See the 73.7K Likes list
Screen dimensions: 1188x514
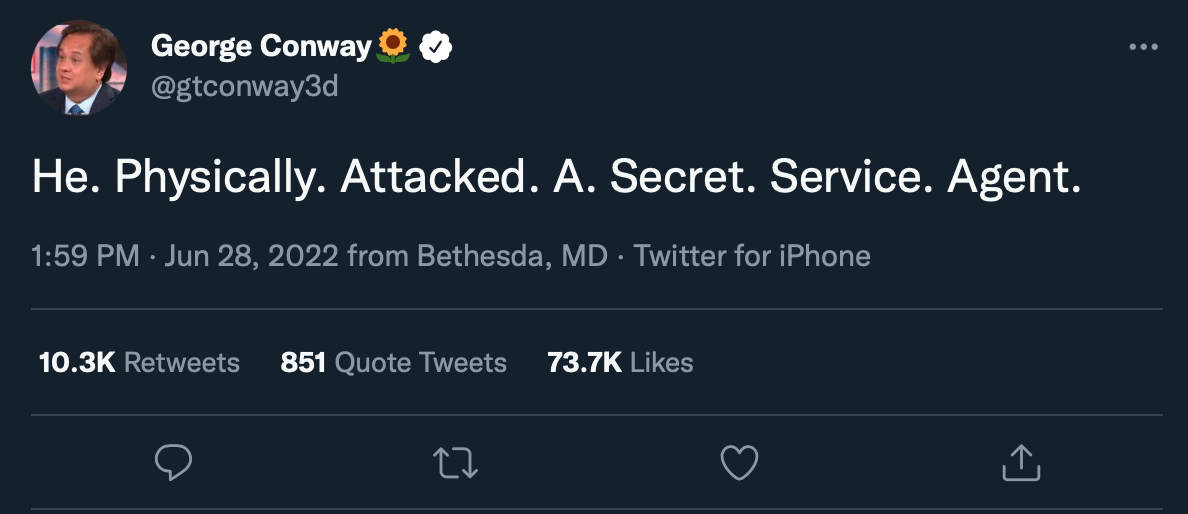[x=620, y=362]
